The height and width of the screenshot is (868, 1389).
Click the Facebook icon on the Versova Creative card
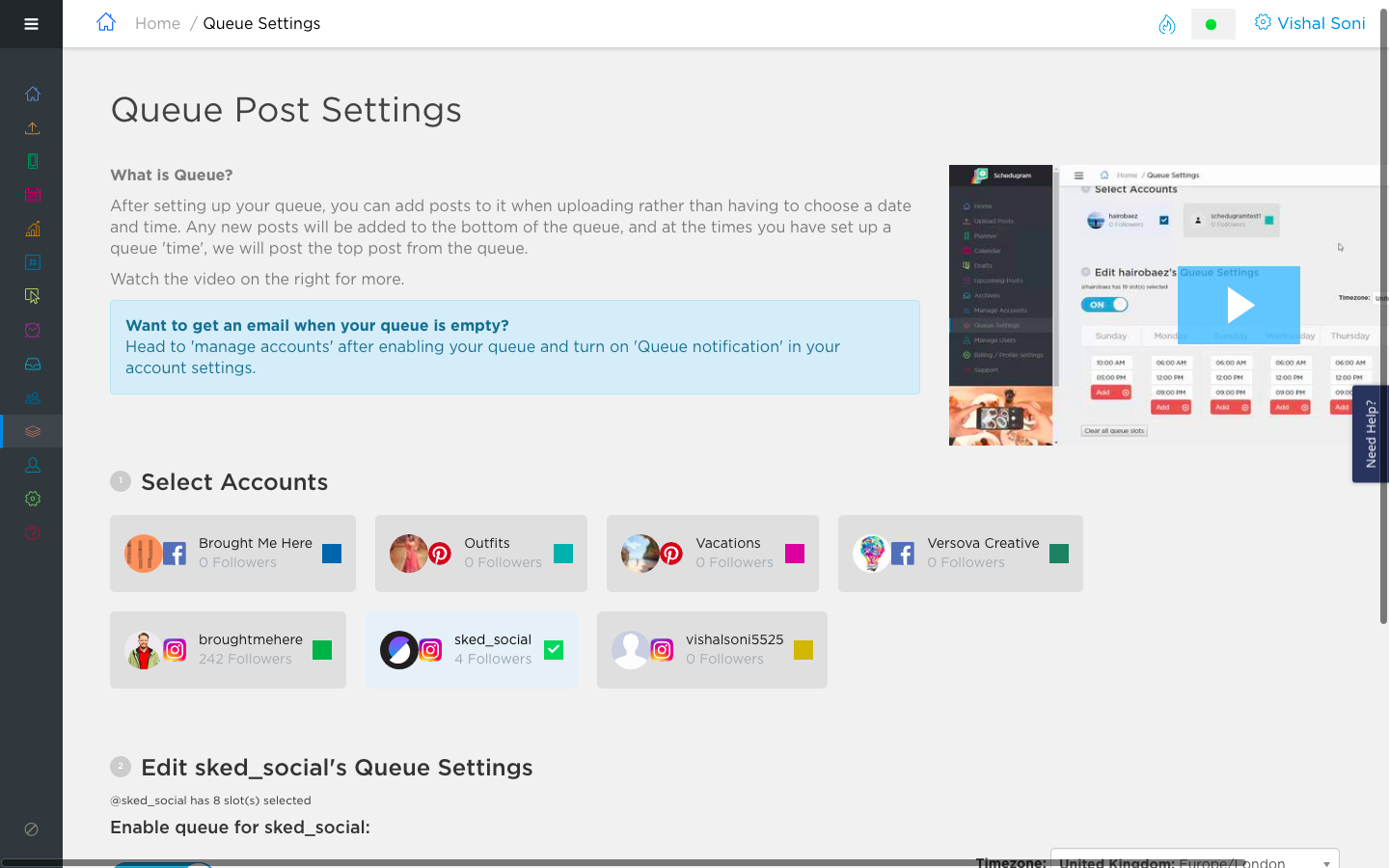903,554
